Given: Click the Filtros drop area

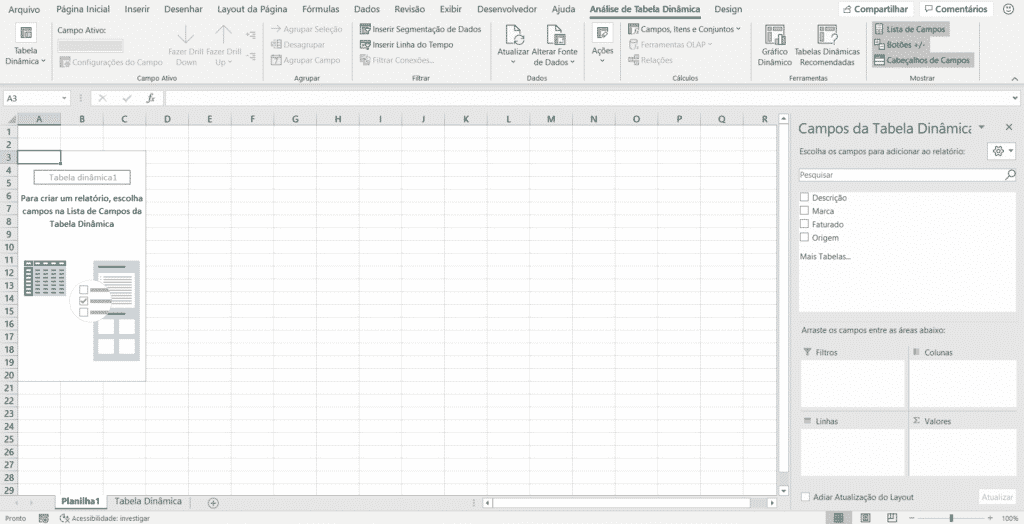Looking at the screenshot, I should 853,384.
